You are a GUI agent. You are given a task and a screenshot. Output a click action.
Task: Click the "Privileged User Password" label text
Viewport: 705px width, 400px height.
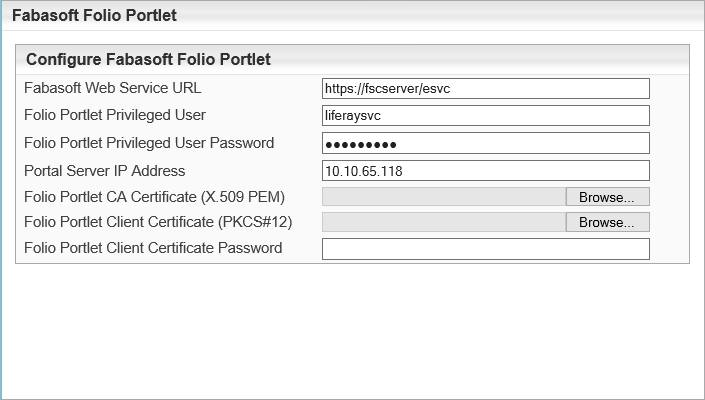[x=149, y=143]
